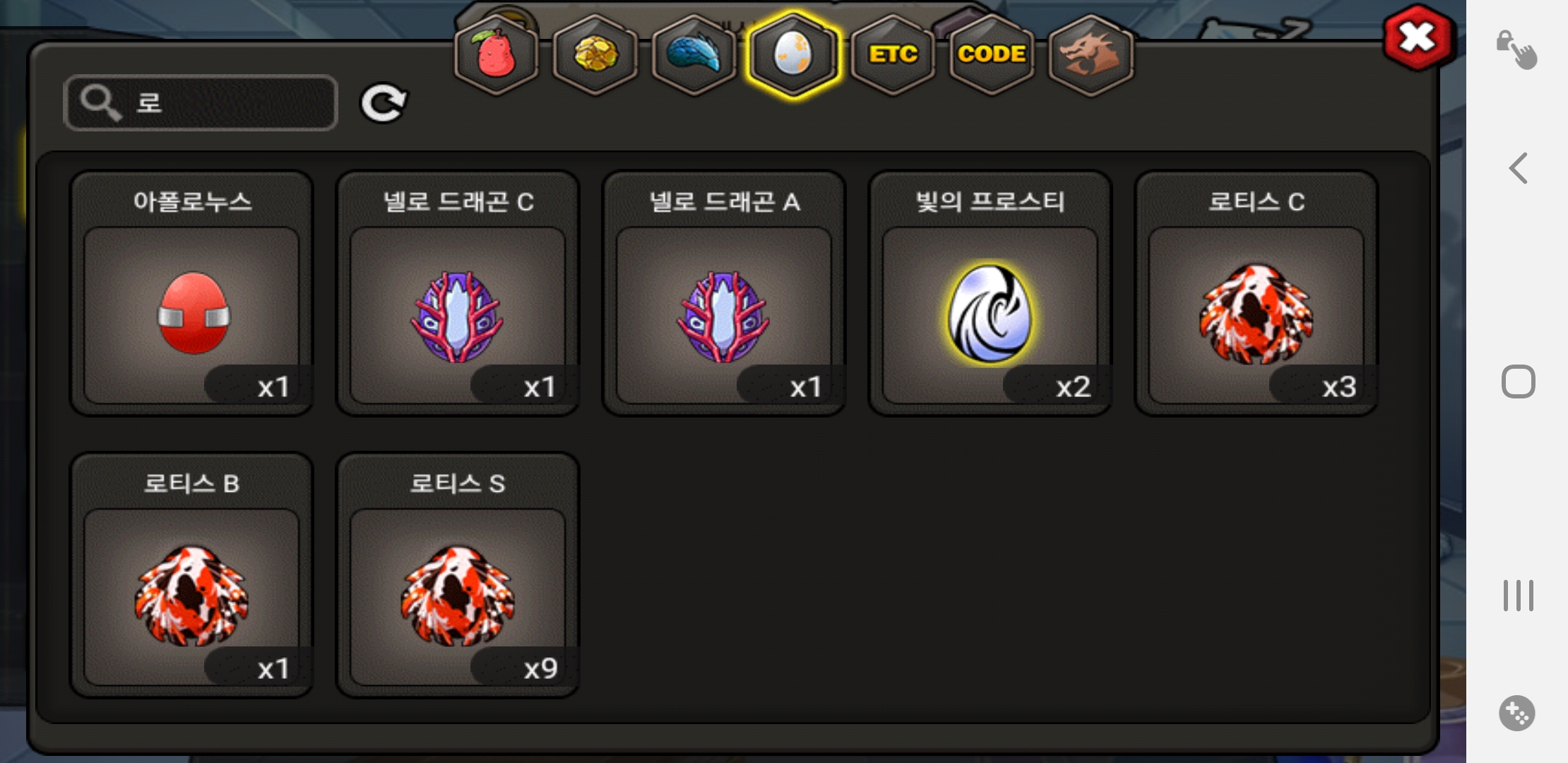Select the 아폴로누스 red egg item
This screenshot has height=763, width=1568.
pos(191,293)
